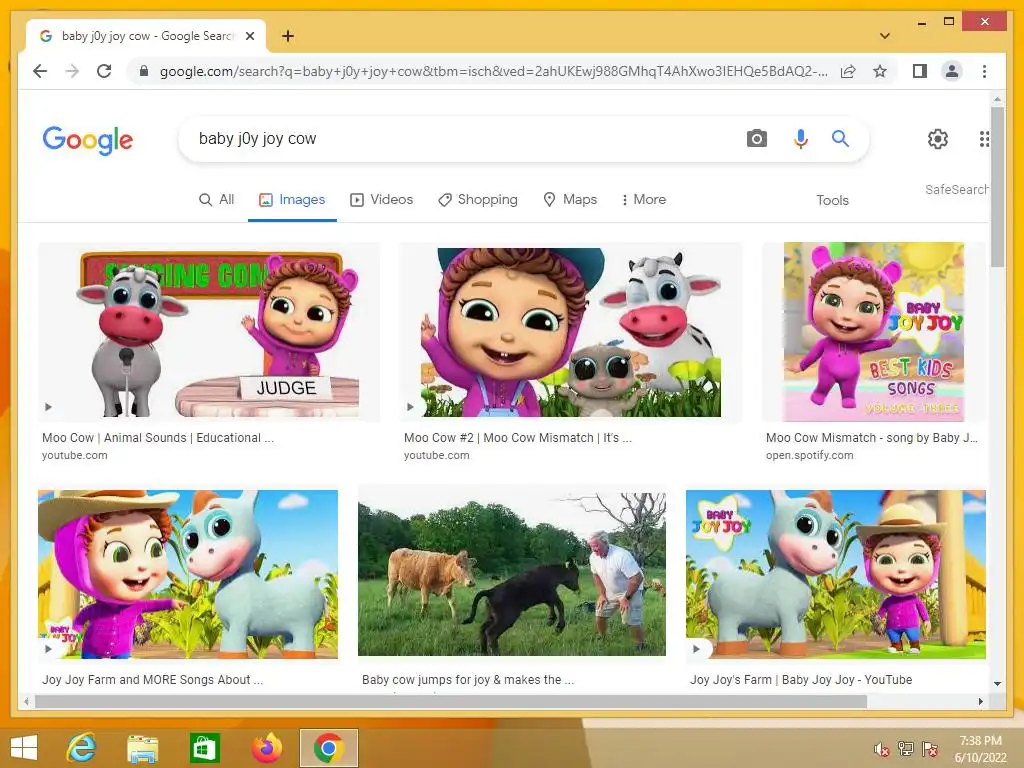Open the Tools filter button

(832, 200)
